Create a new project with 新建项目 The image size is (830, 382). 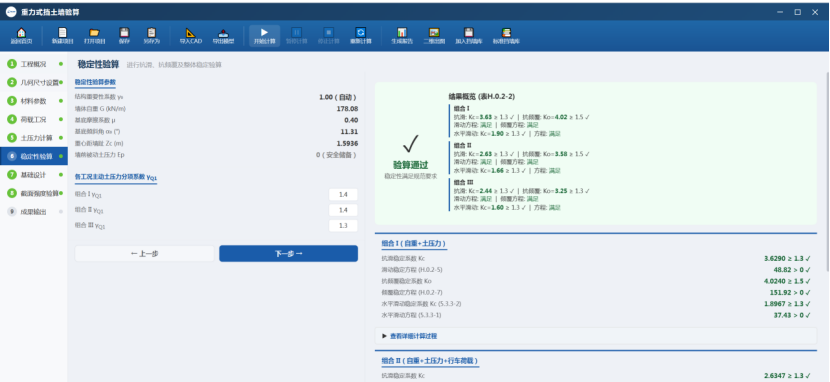[62, 32]
